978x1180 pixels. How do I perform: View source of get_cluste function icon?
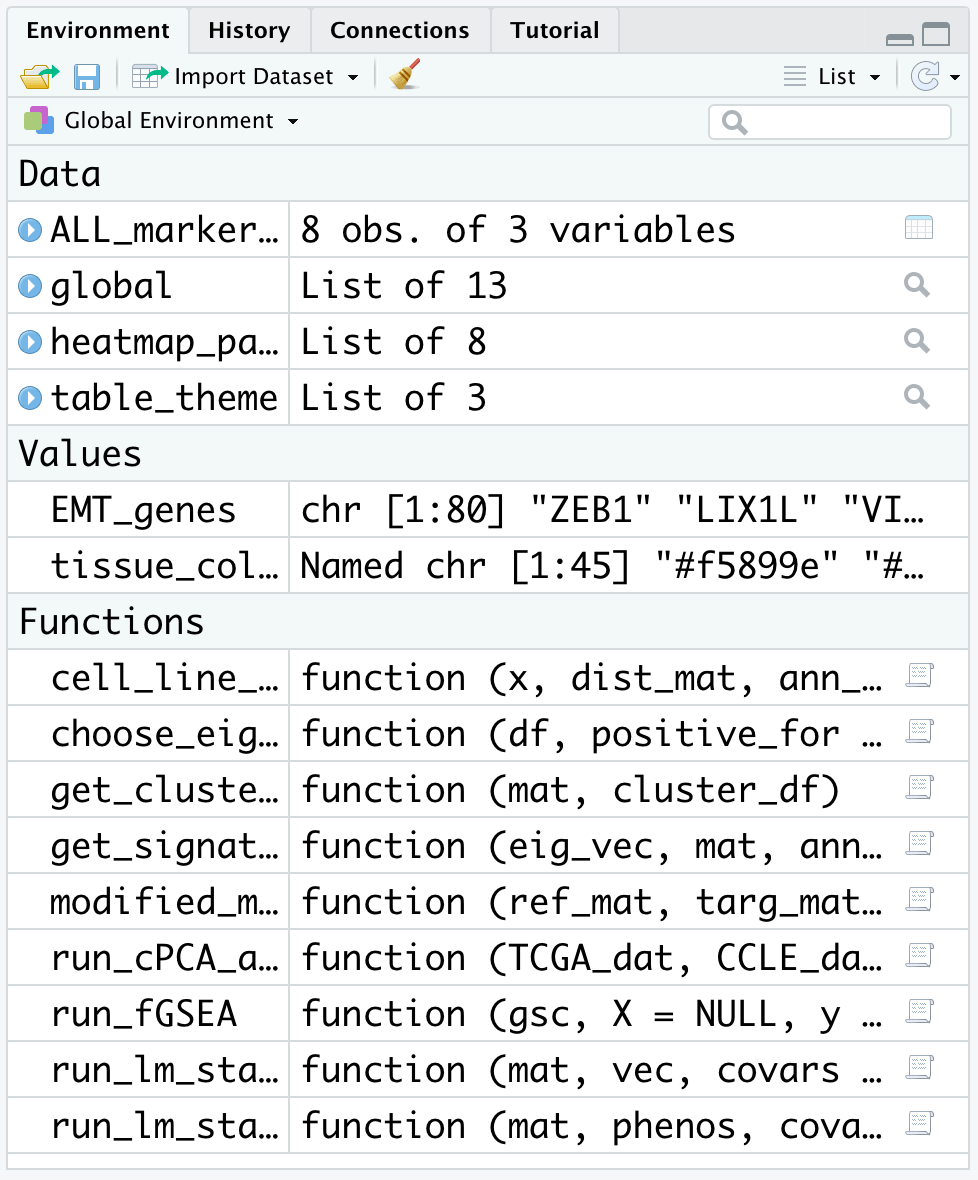tap(920, 787)
